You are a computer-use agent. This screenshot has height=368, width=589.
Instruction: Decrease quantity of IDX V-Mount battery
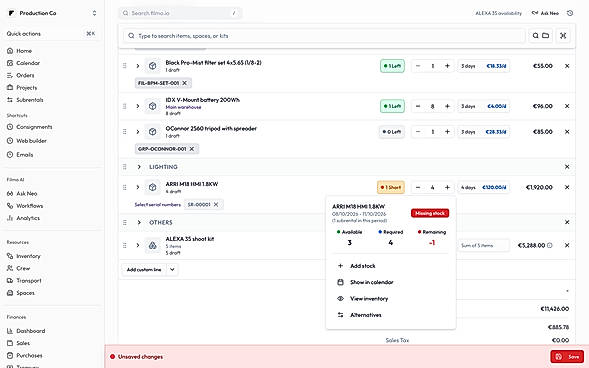[x=418, y=106]
